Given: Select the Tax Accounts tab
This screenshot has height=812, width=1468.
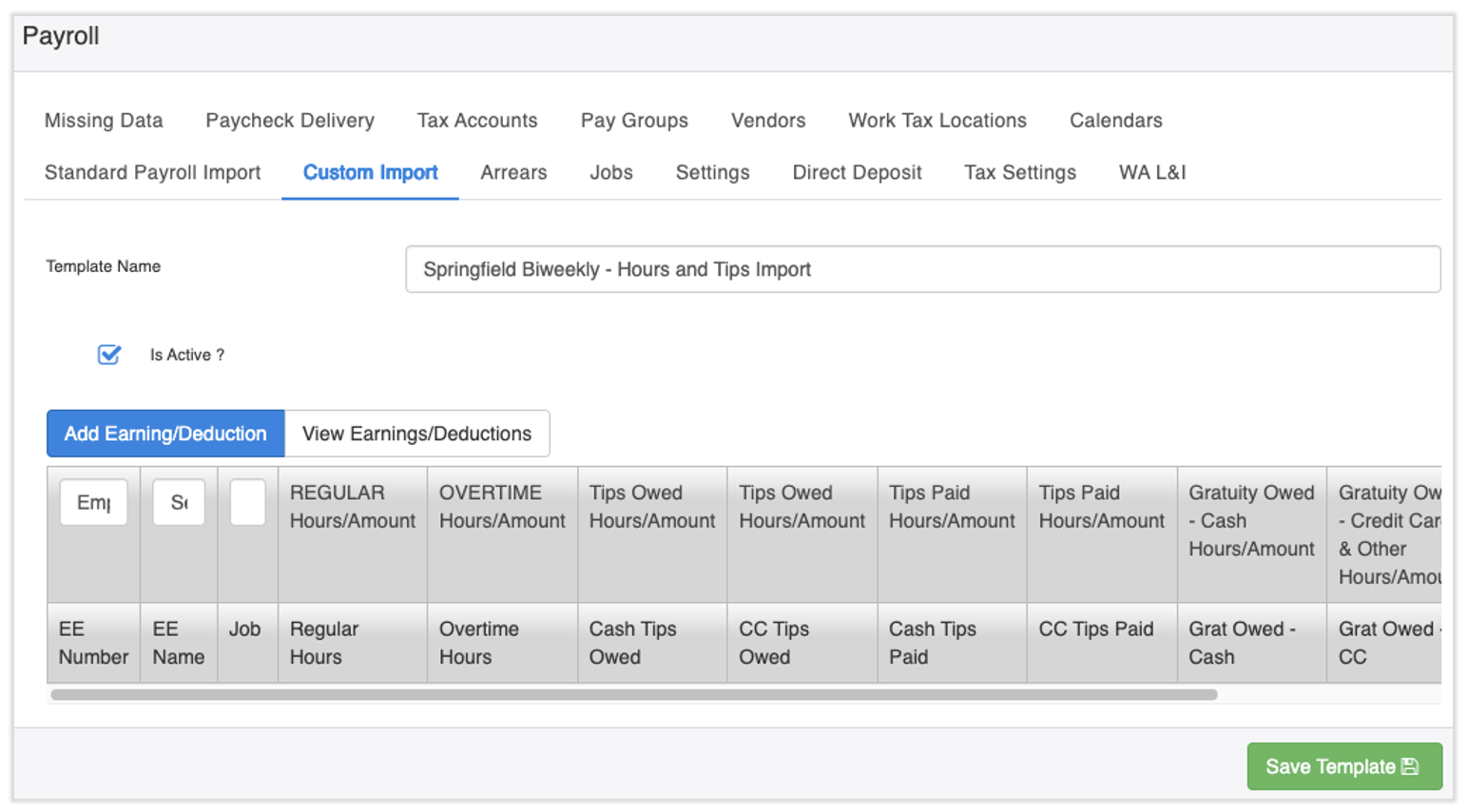Looking at the screenshot, I should [477, 121].
